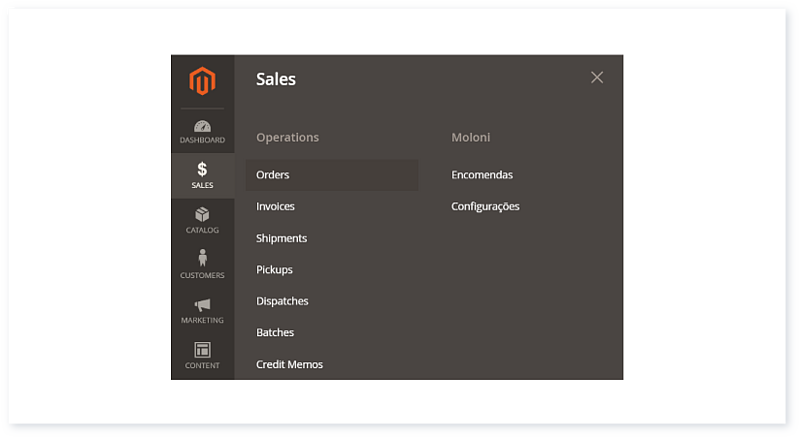
Task: Click the Moloni section heading
Action: tap(470, 137)
